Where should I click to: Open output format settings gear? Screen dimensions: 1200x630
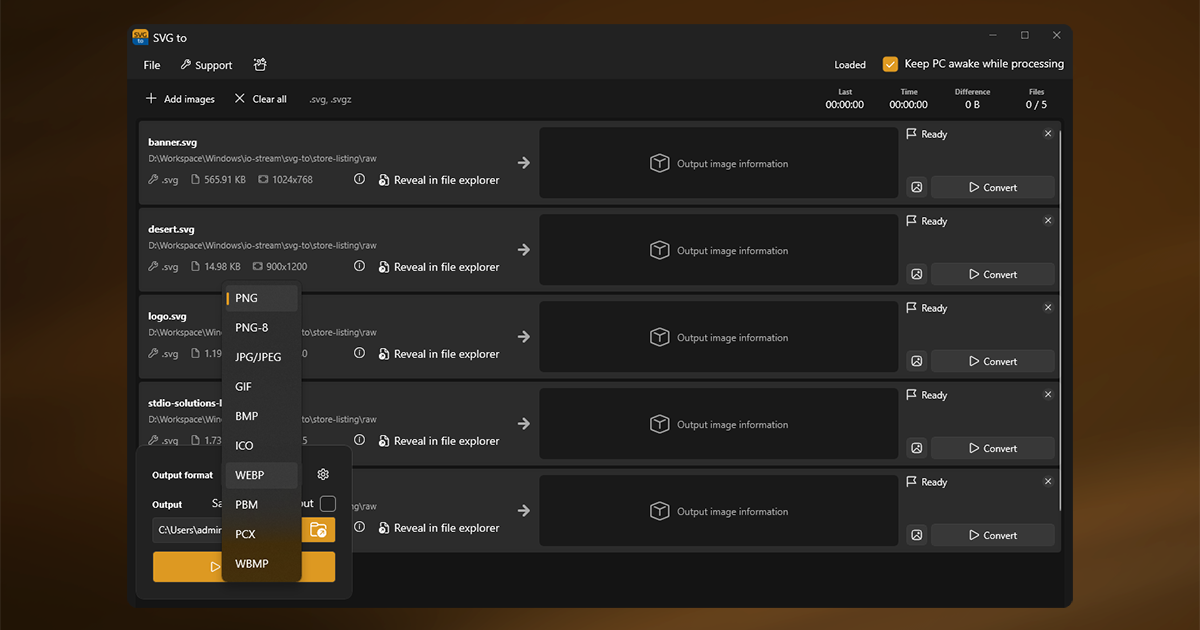pos(323,475)
